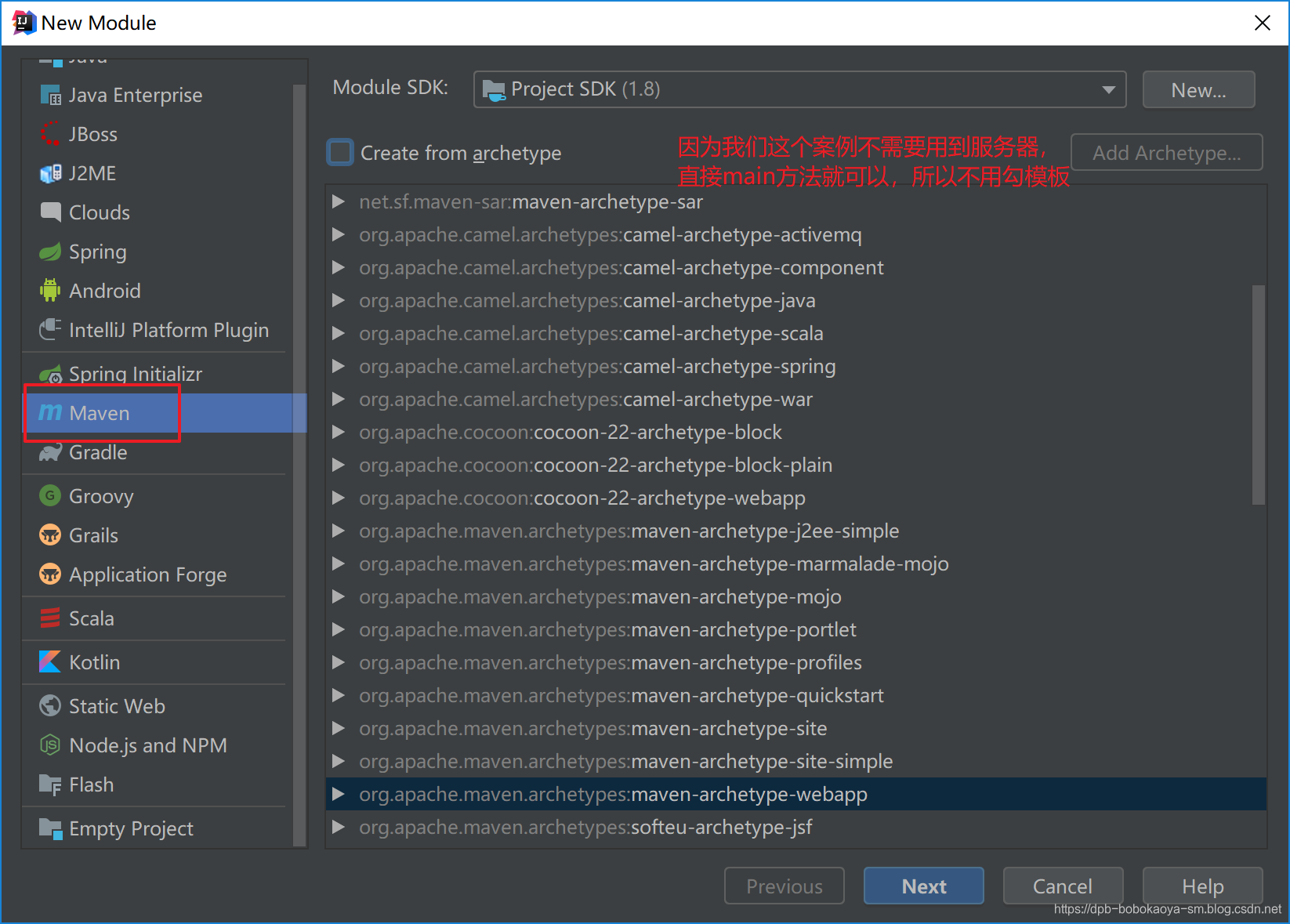Select maven-archetype-j2ee-simple row
This screenshot has width=1290, height=924.
(795, 531)
